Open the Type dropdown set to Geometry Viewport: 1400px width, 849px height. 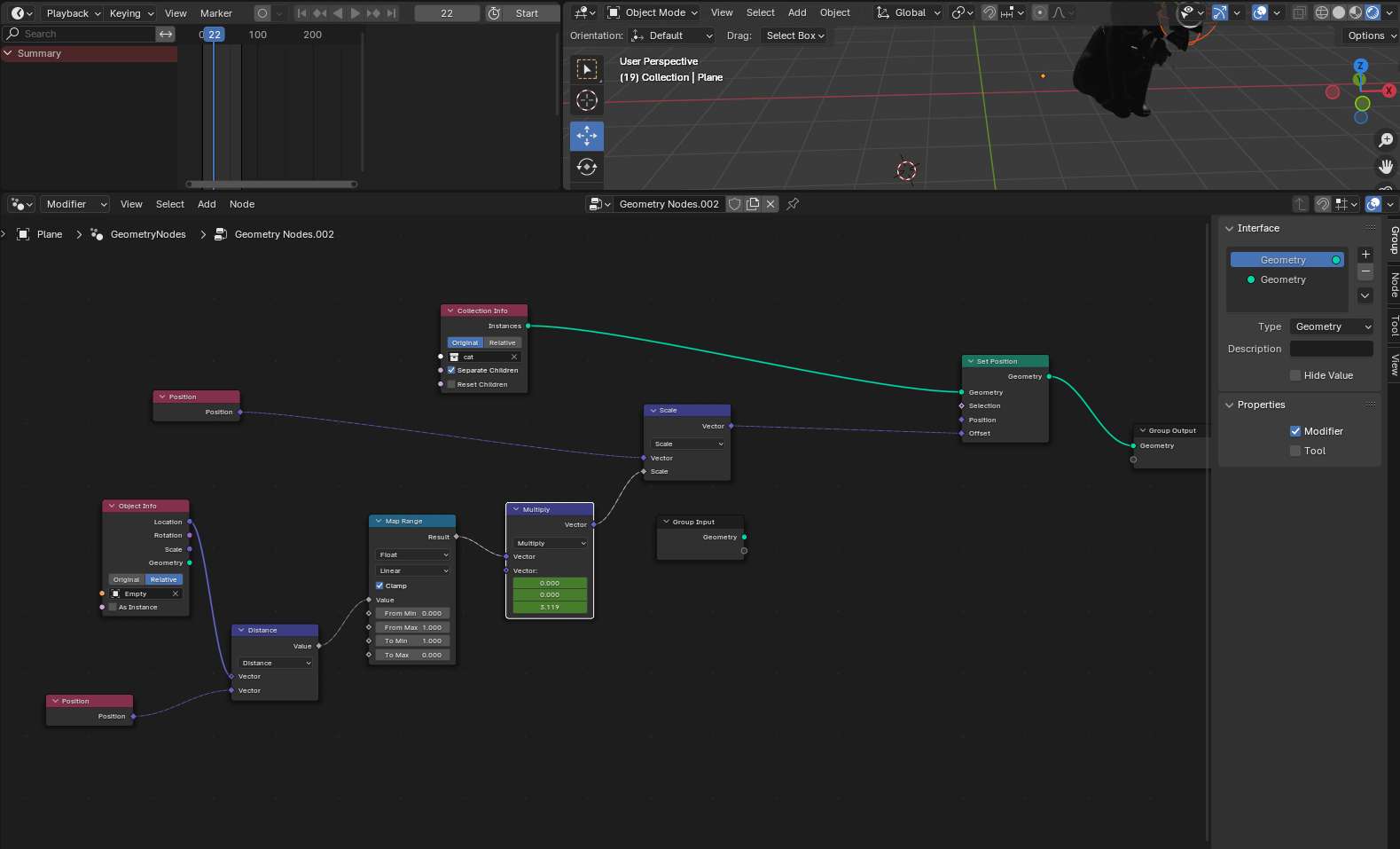pos(1332,326)
